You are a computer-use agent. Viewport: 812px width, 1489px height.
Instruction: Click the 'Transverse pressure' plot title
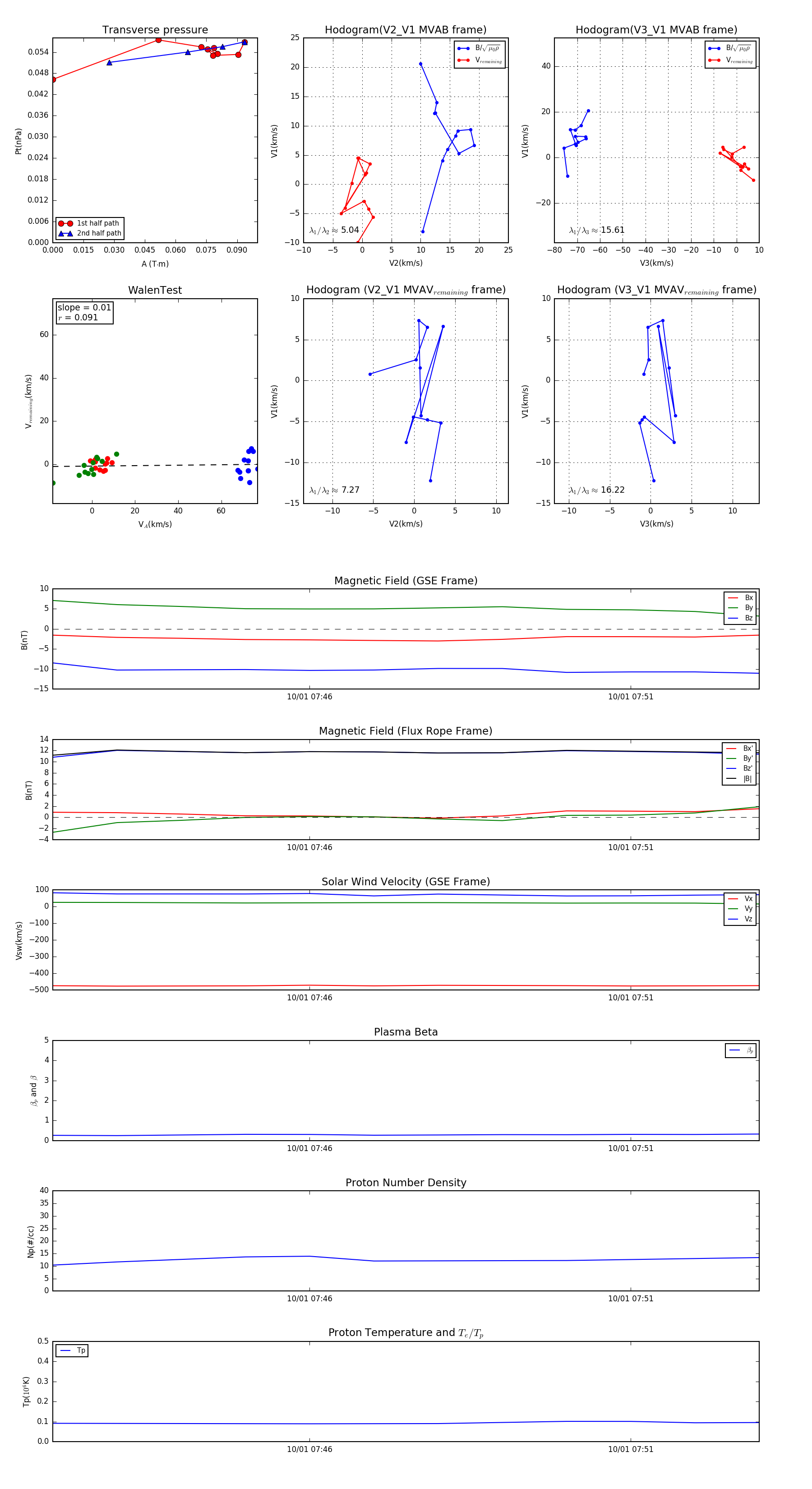coord(155,30)
